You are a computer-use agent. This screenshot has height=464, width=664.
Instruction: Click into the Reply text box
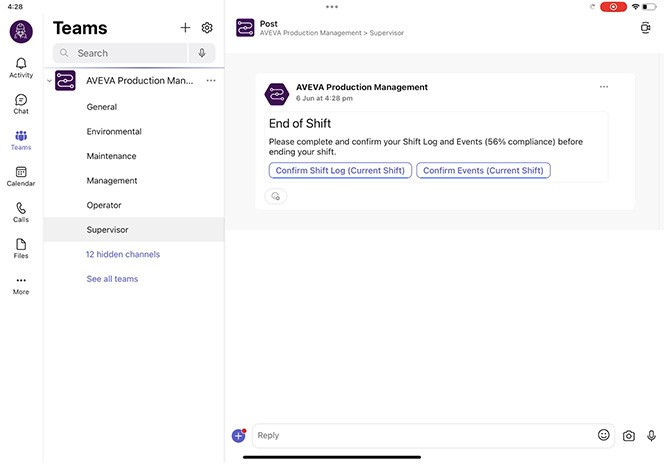(x=423, y=435)
